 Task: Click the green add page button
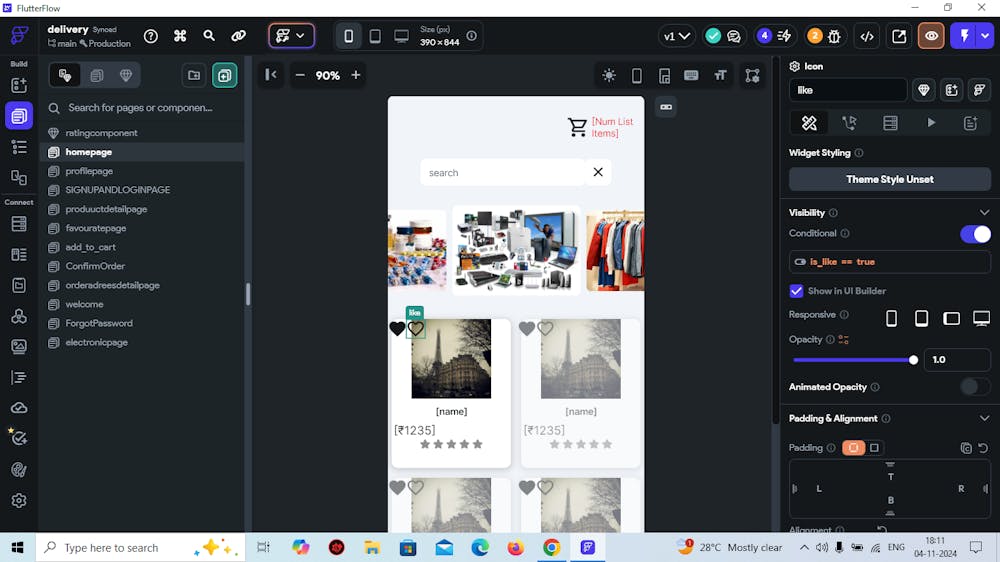(x=224, y=75)
